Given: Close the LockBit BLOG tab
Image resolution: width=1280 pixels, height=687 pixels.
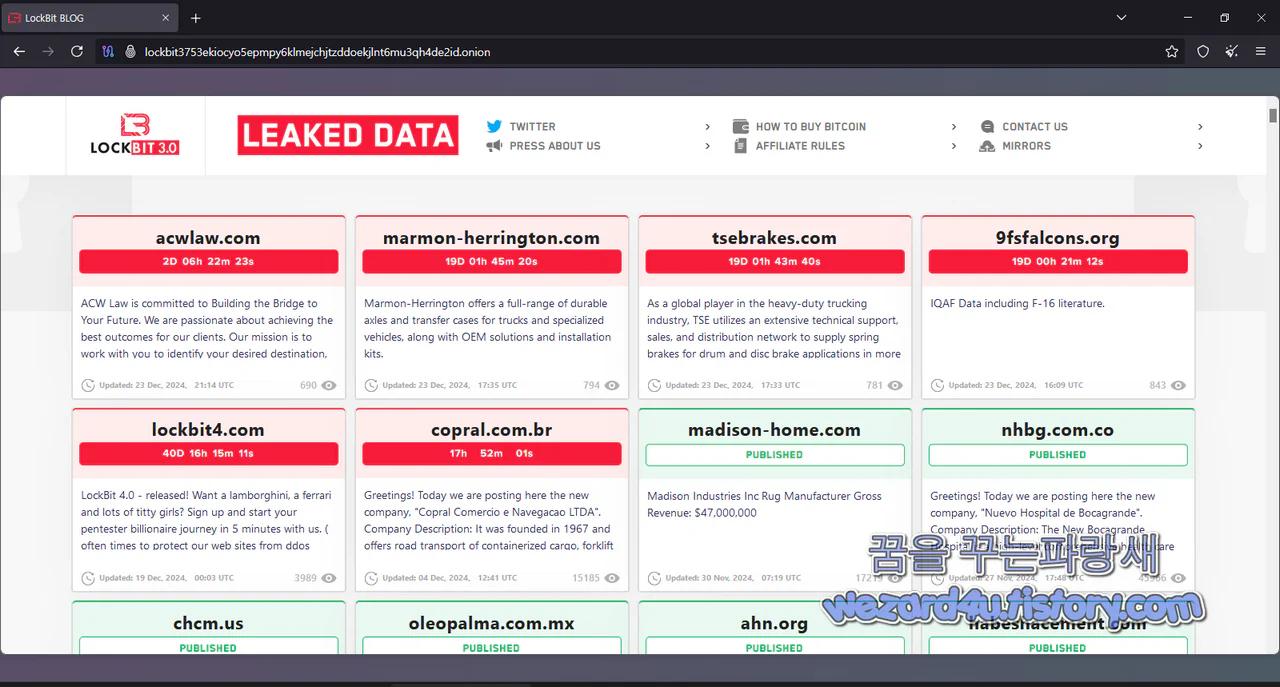Looking at the screenshot, I should [164, 18].
